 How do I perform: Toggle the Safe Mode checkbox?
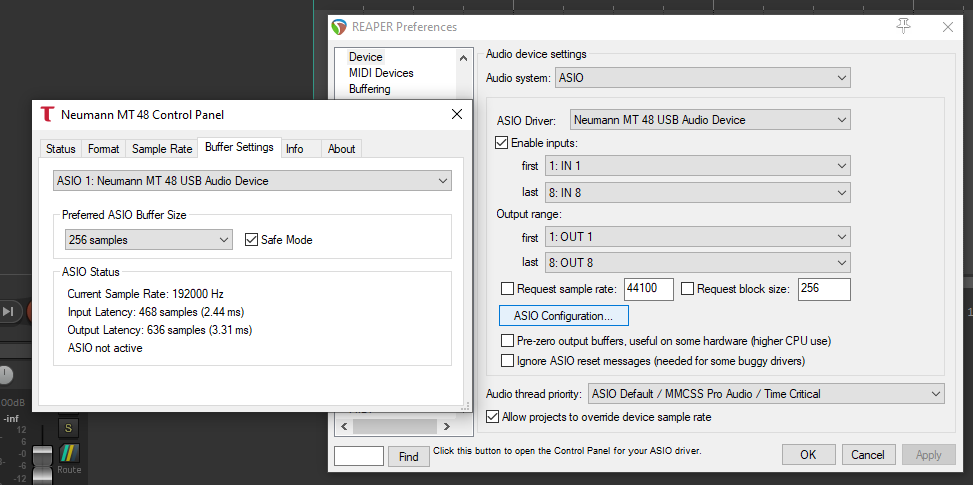251,239
